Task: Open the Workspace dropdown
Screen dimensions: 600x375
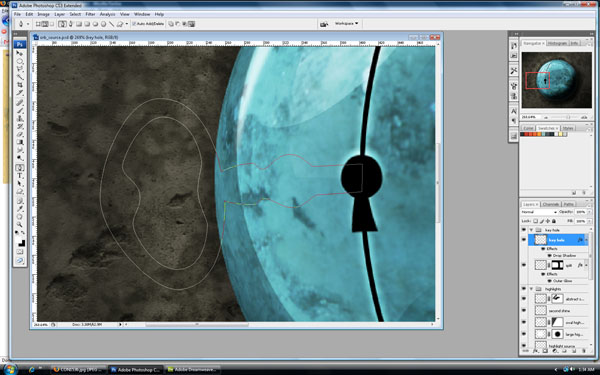Action: point(347,24)
